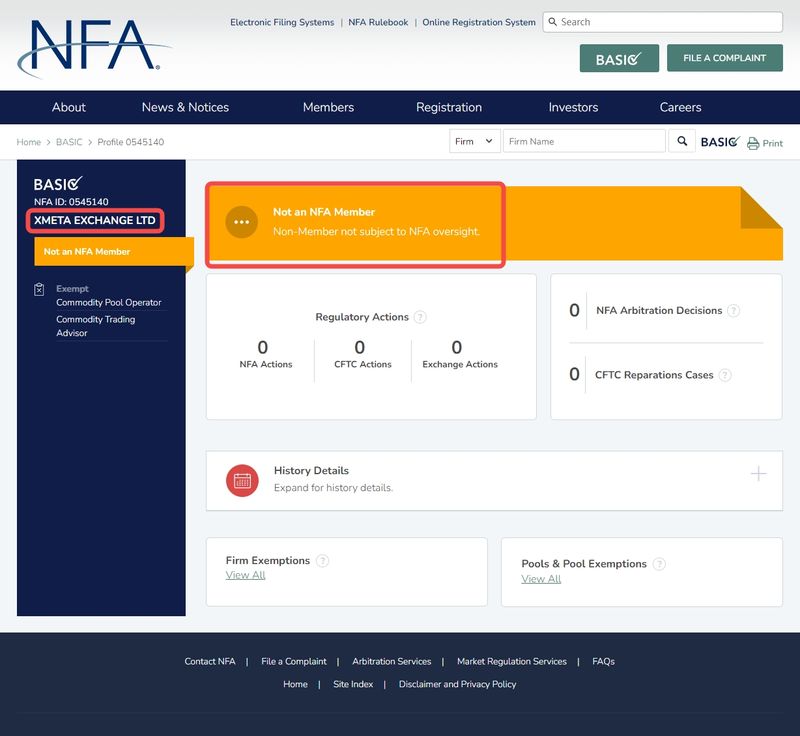Click View All under Firm Exemptions
This screenshot has height=736, width=800.
[x=245, y=575]
